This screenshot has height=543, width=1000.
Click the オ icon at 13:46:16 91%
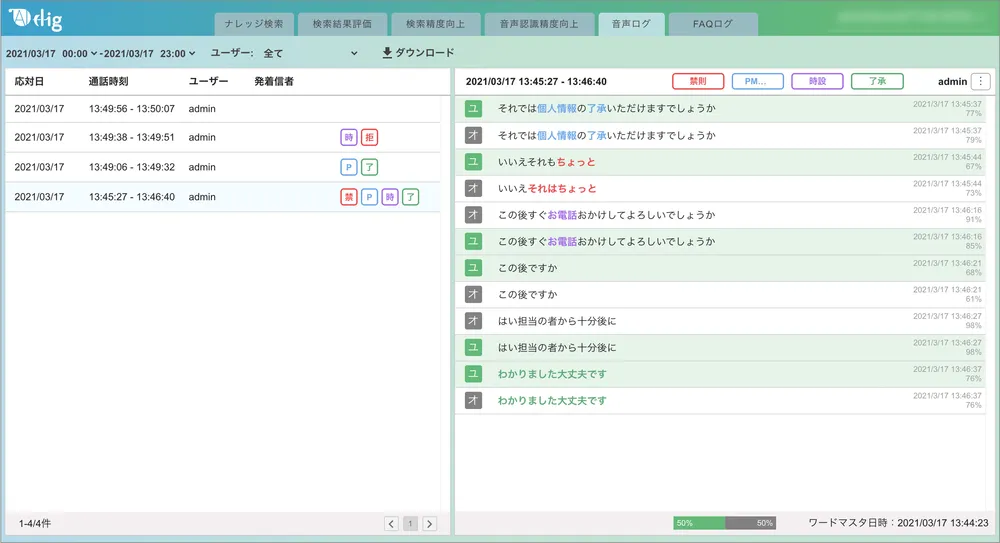473,215
